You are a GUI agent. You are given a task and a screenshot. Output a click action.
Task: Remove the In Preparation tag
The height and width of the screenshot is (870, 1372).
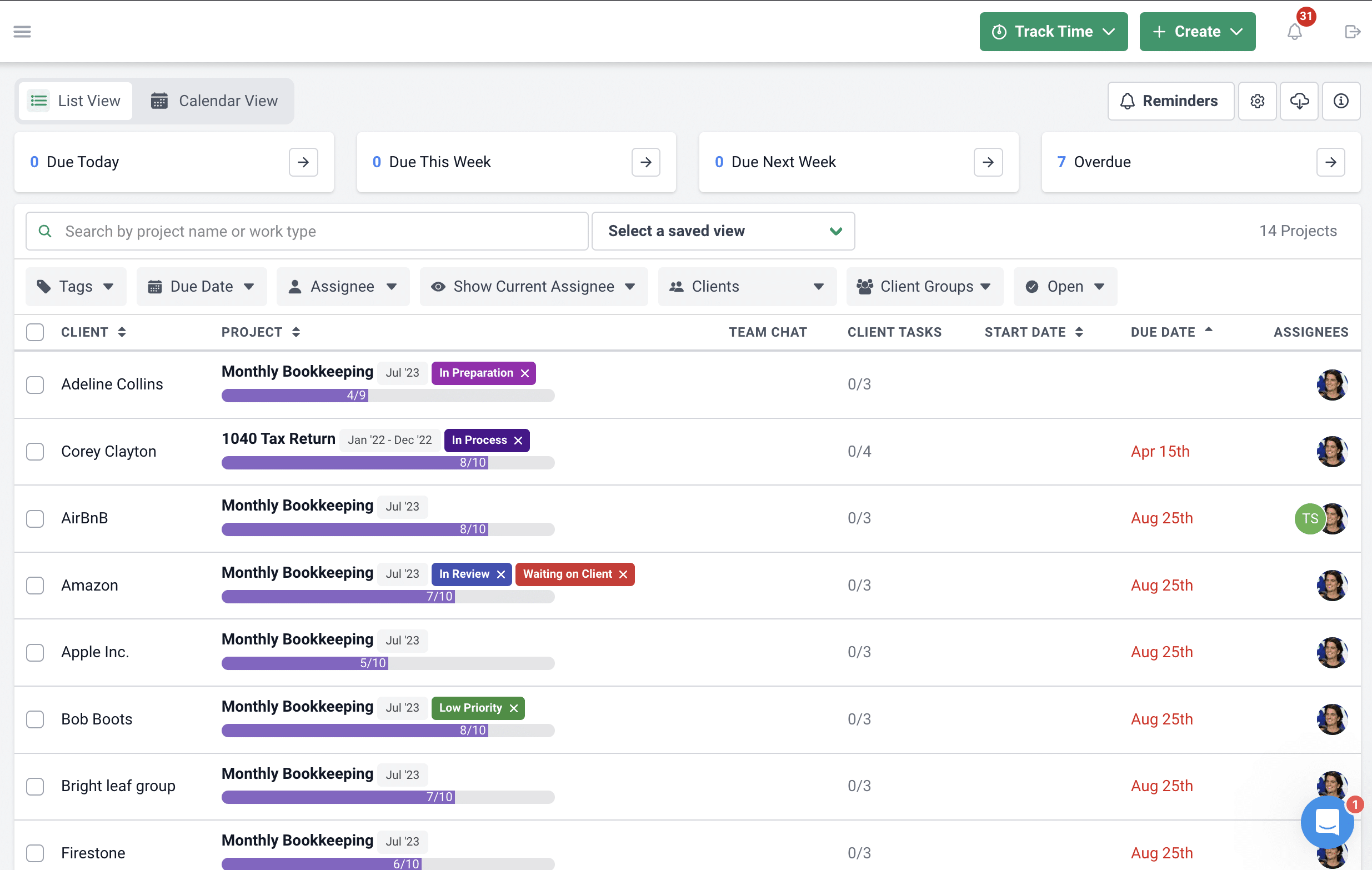tap(525, 373)
